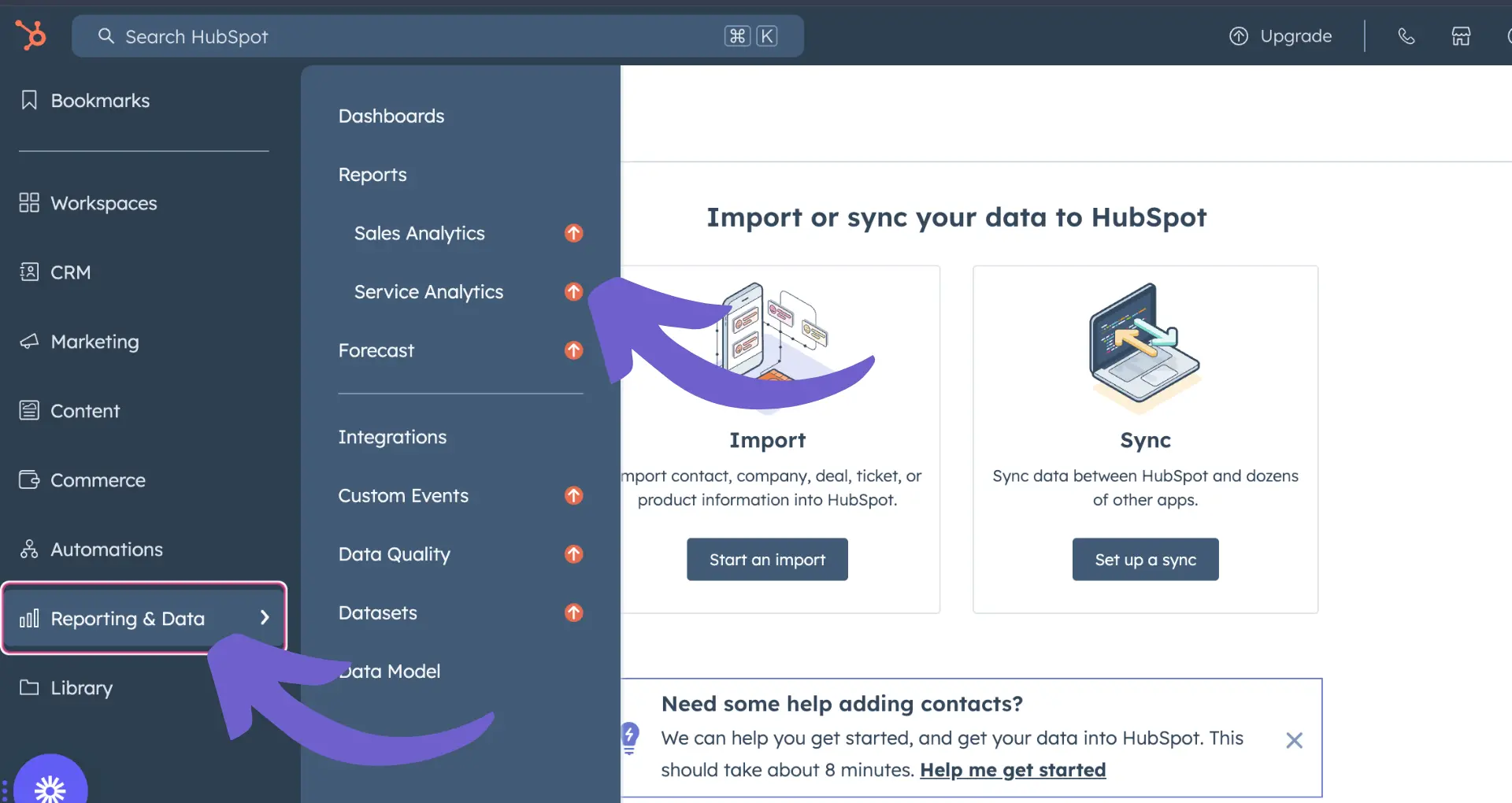The width and height of the screenshot is (1512, 803).
Task: Open Forecast from the submenu
Action: coord(376,350)
